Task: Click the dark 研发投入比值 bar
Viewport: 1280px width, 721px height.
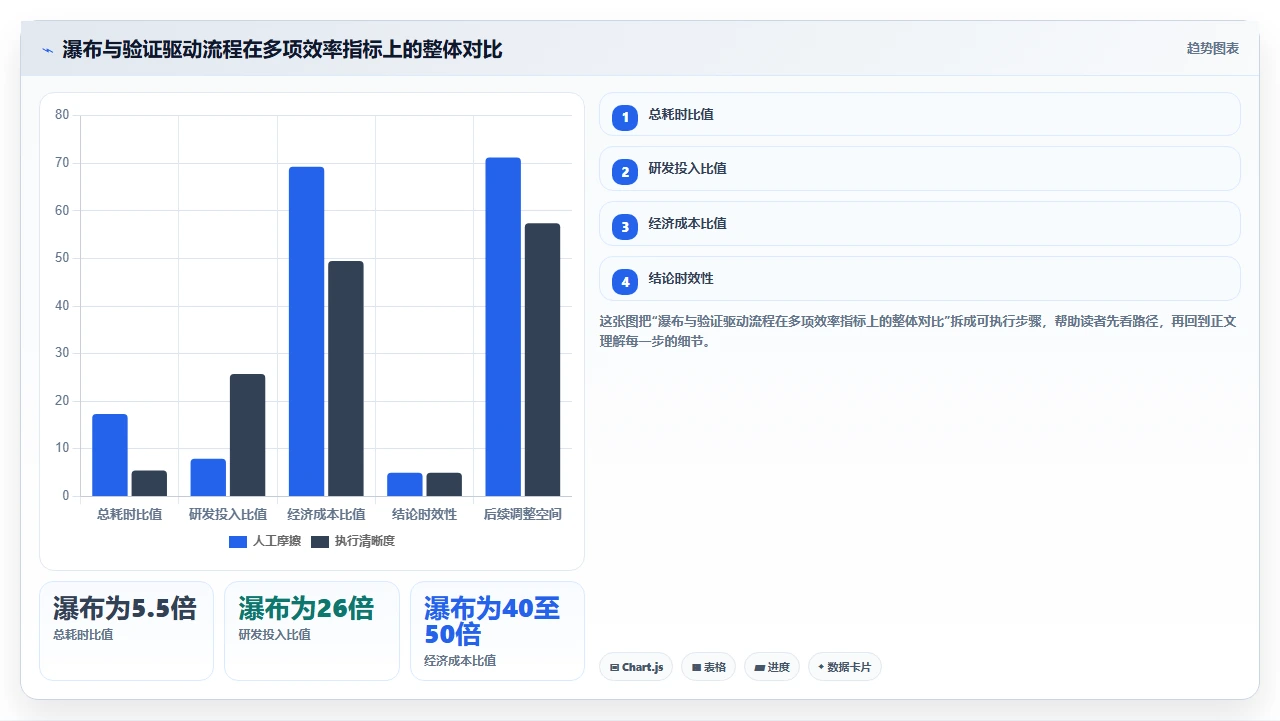Action: point(248,435)
